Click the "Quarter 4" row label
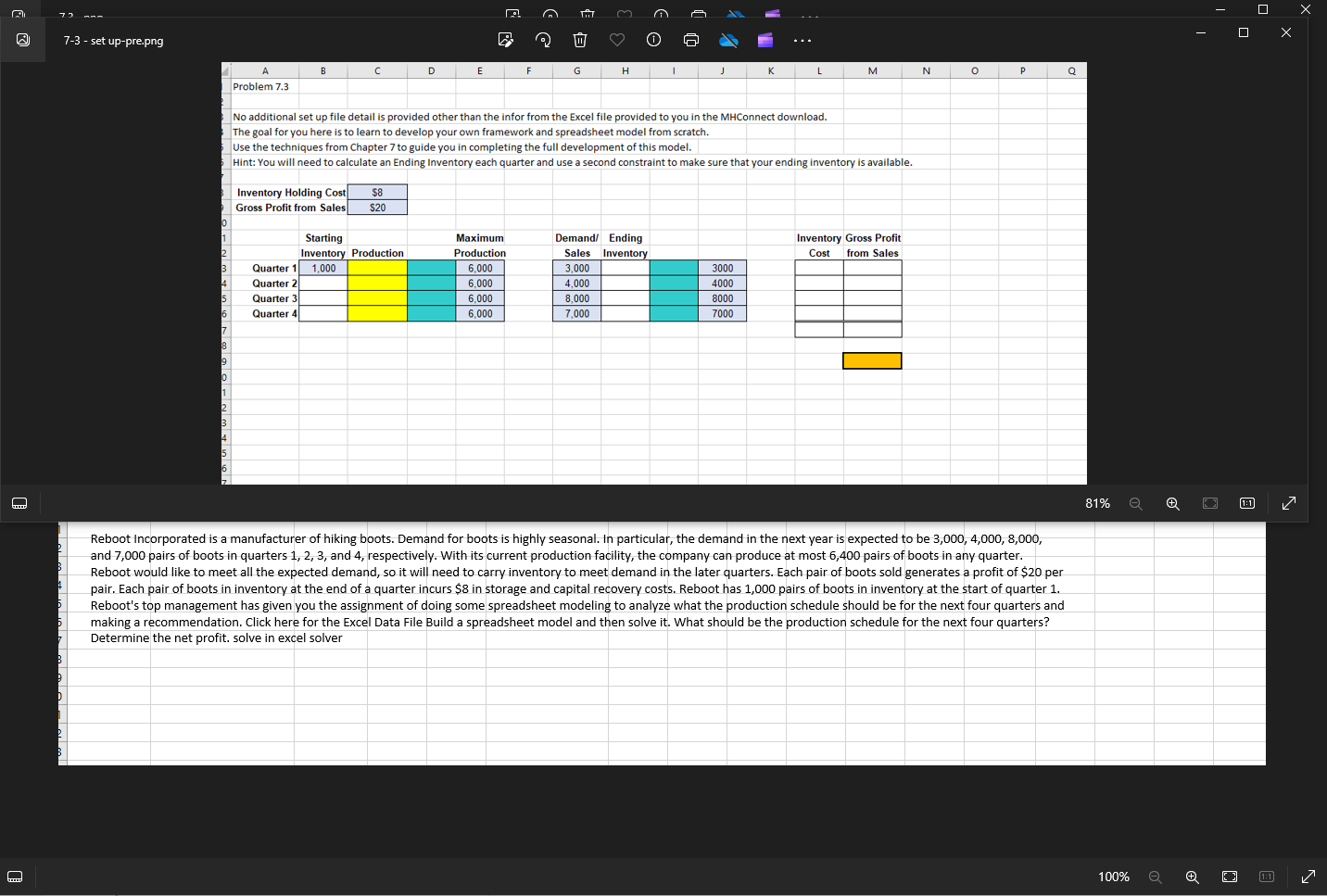The image size is (1327, 896). click(274, 314)
